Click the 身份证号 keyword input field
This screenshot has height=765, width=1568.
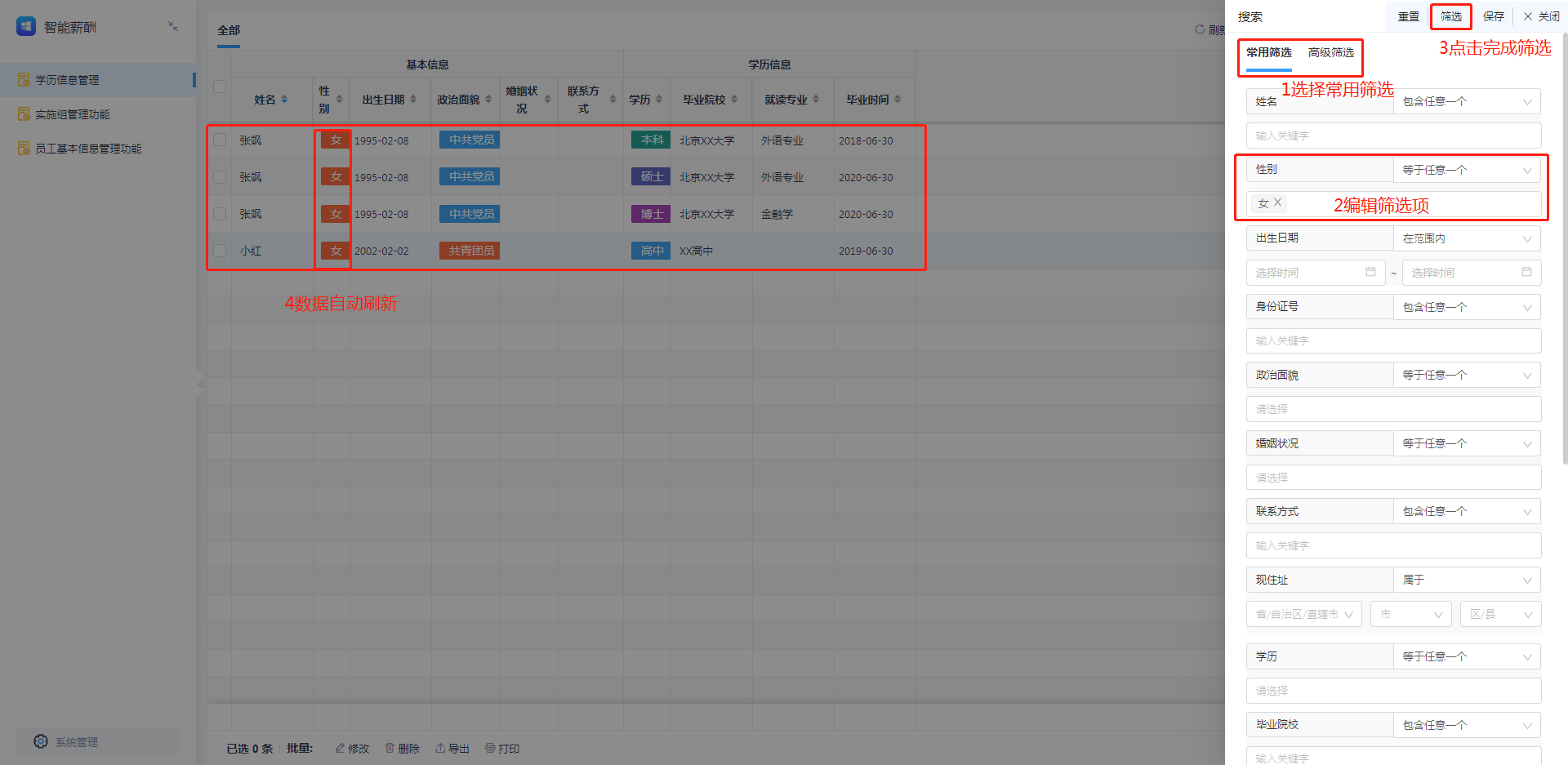click(x=1394, y=340)
